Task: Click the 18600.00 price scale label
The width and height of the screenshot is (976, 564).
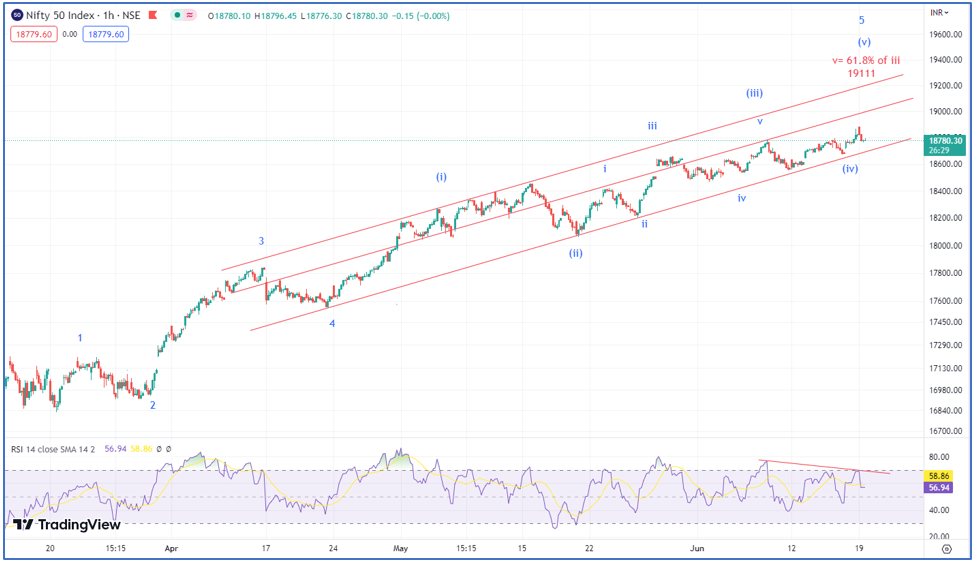Action: (x=945, y=164)
